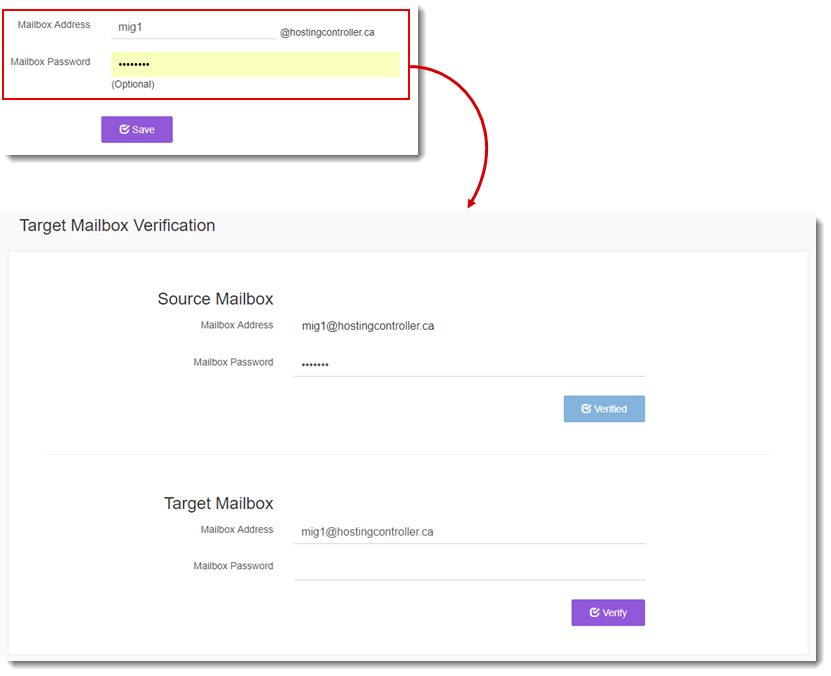Click the Mailbox Password label under Source Mailbox
Image resolution: width=831 pixels, height=676 pixels.
point(233,362)
